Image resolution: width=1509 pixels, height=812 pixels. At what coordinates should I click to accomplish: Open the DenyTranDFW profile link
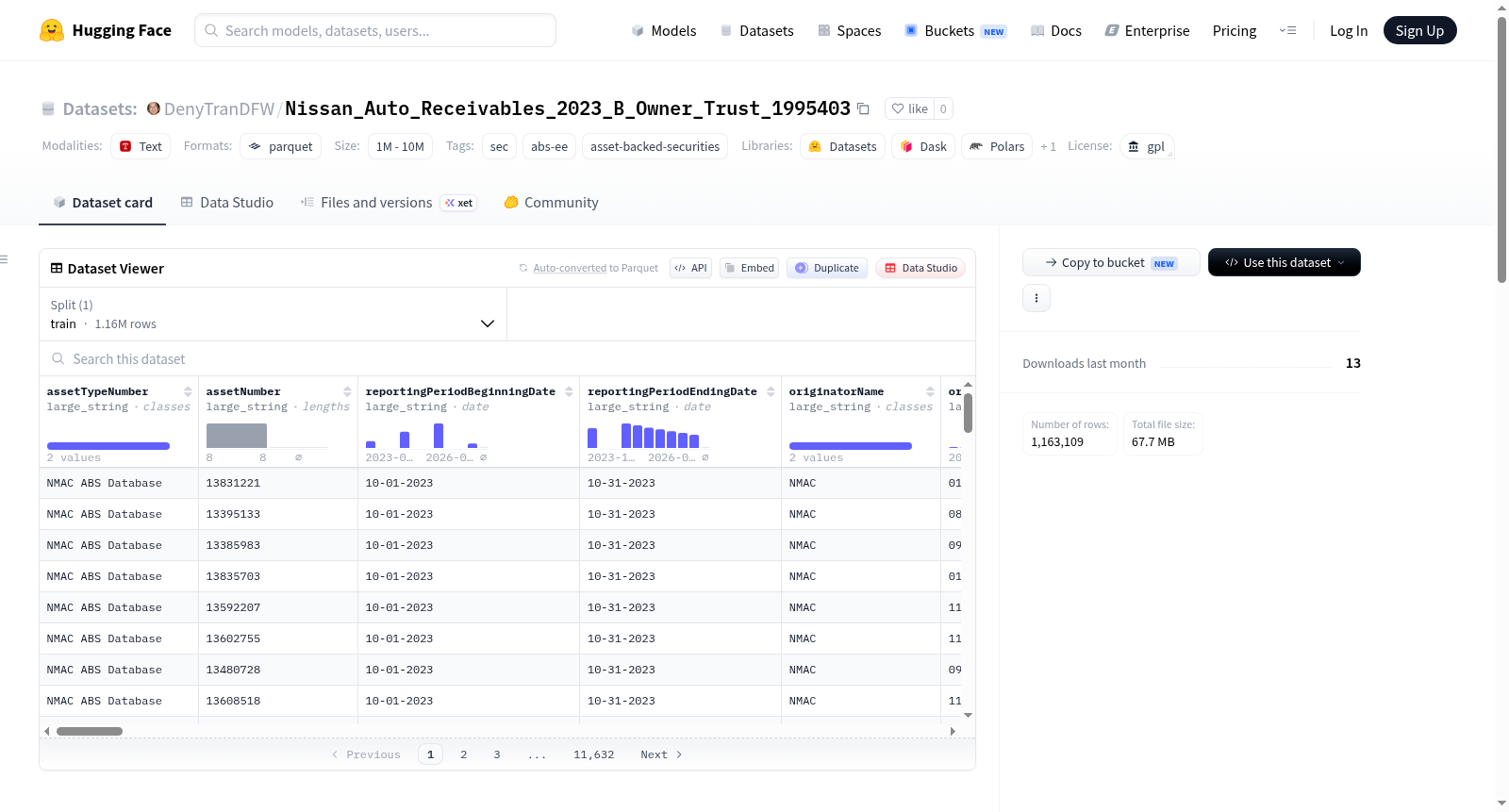(219, 108)
